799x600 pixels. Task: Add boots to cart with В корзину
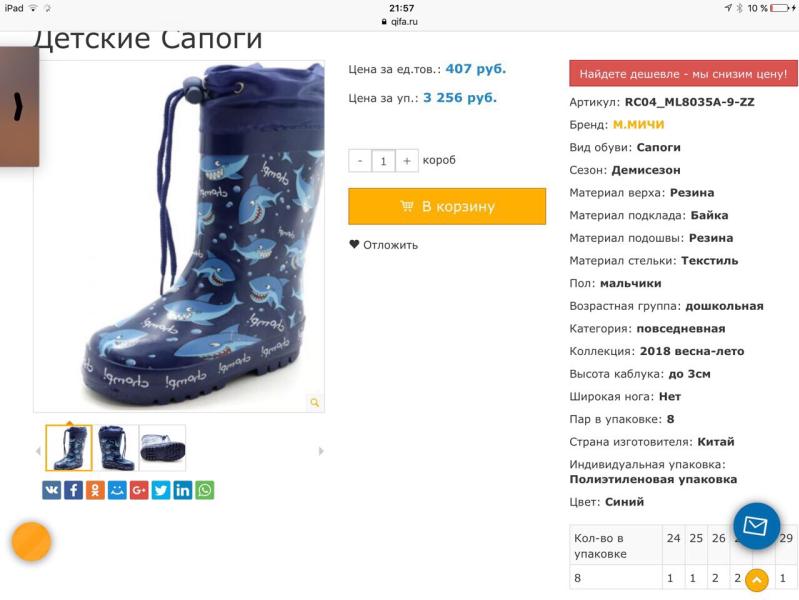coord(447,206)
